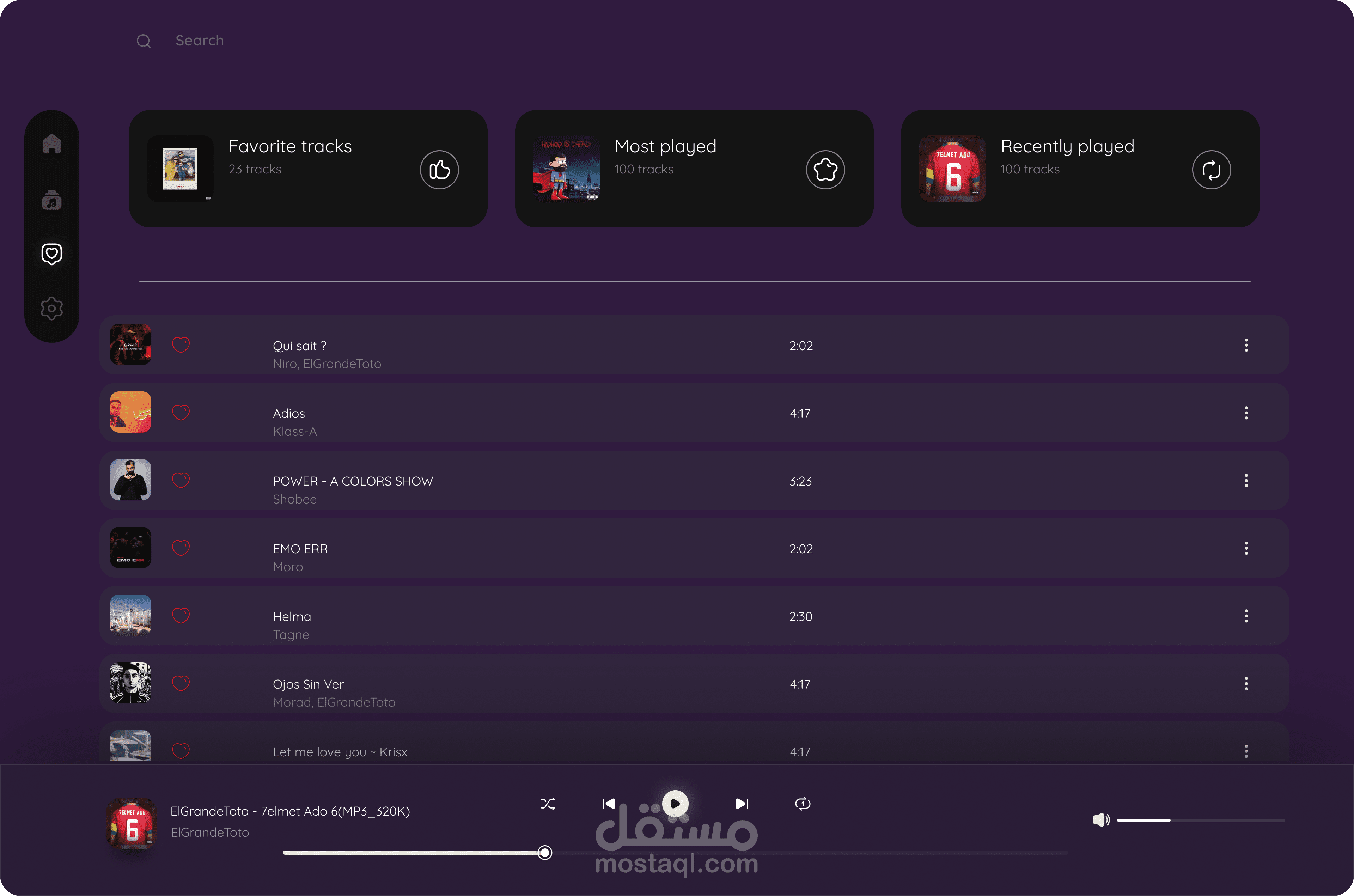The width and height of the screenshot is (1354, 896).
Task: Open more options for Ojos Sin Ver
Action: [1246, 683]
